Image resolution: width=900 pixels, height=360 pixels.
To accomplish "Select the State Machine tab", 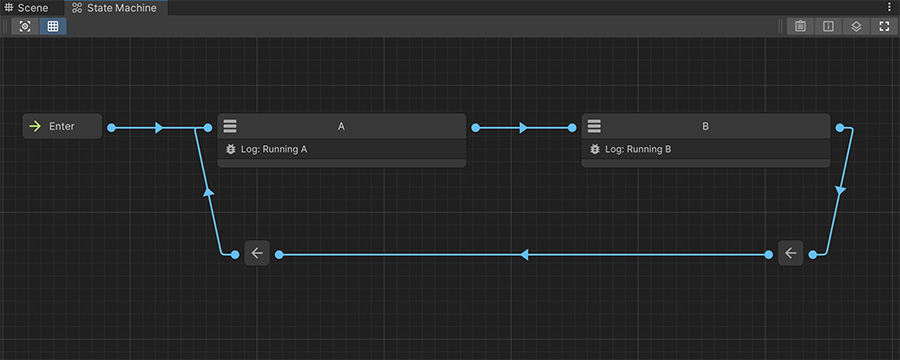I will (x=117, y=8).
